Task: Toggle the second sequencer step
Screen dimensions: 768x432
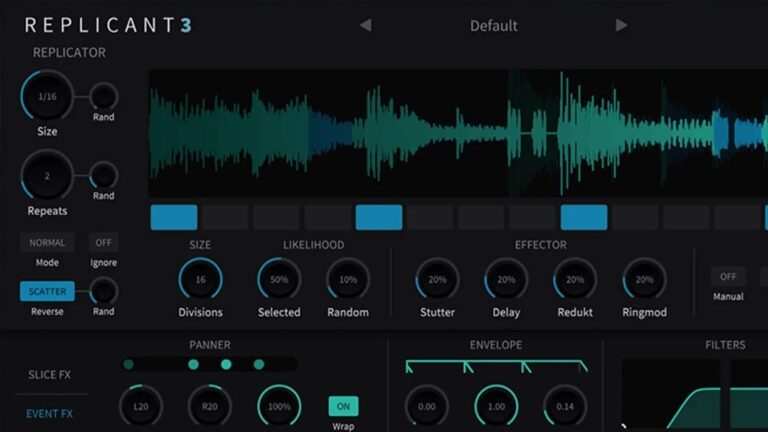Action: point(225,217)
